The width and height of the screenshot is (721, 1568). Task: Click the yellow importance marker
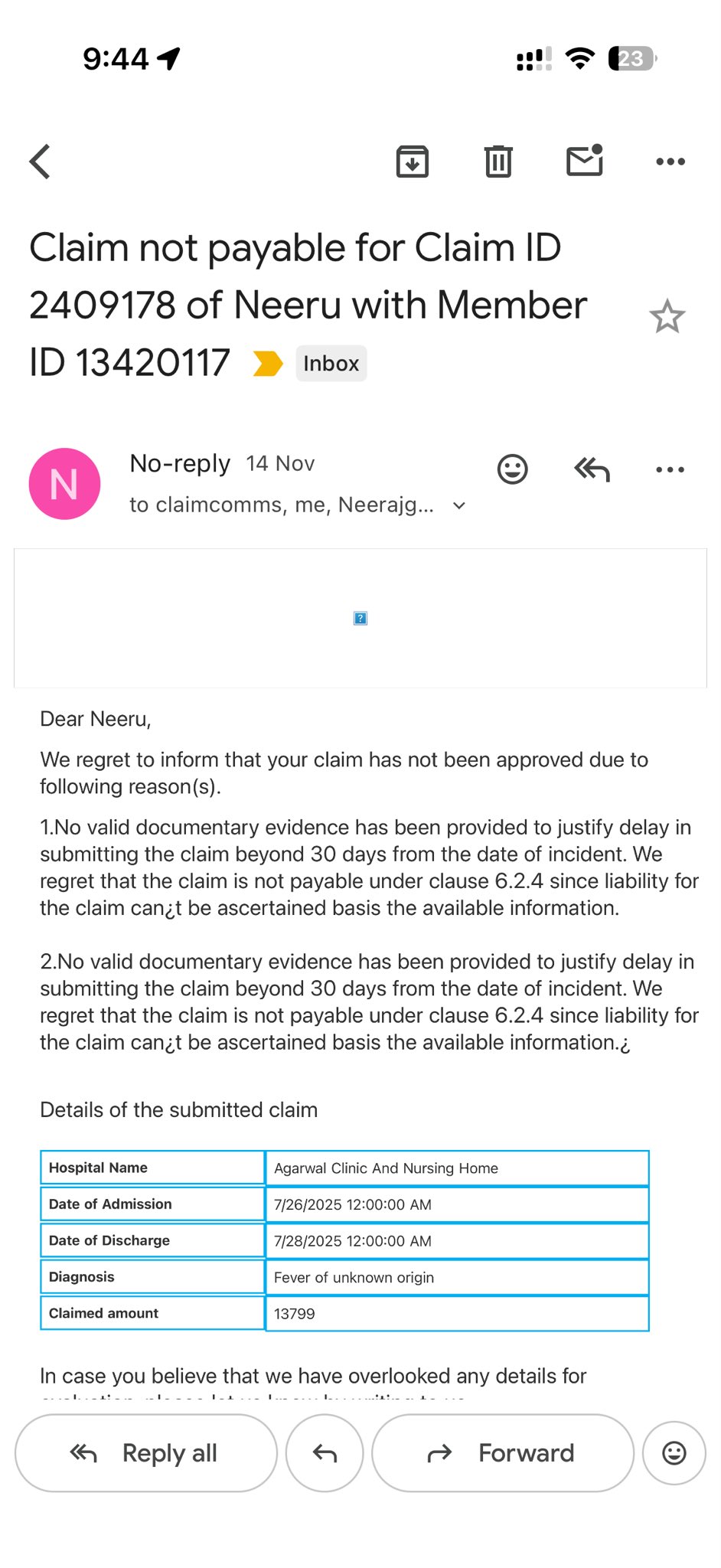coord(268,364)
